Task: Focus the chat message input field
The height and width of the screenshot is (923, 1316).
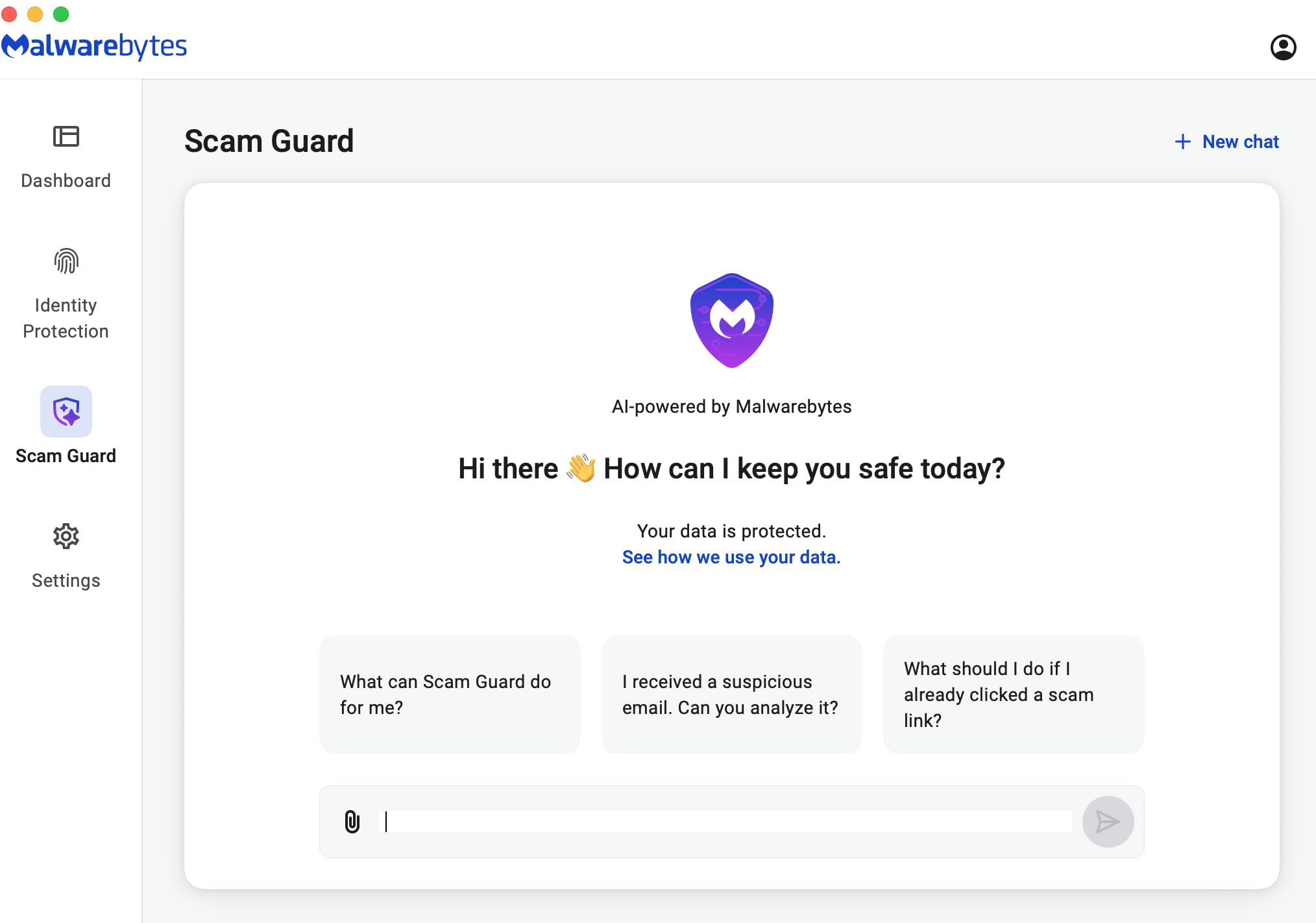Action: point(725,822)
